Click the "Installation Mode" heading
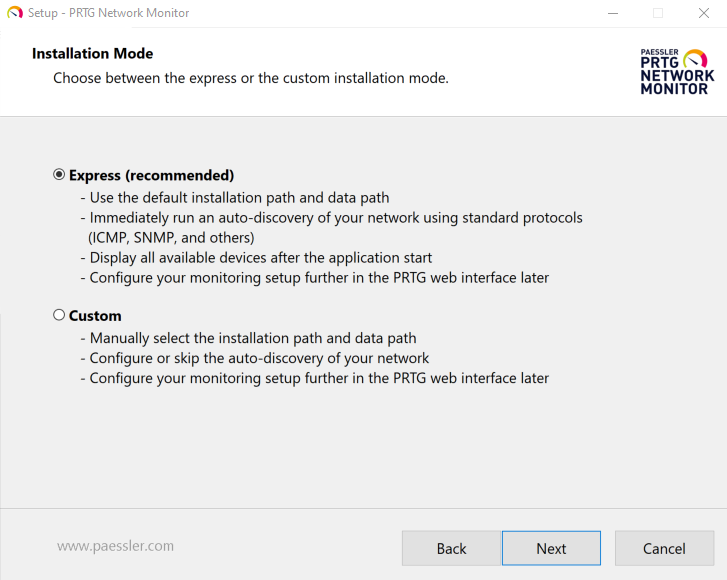Image resolution: width=727 pixels, height=580 pixels. (92, 53)
